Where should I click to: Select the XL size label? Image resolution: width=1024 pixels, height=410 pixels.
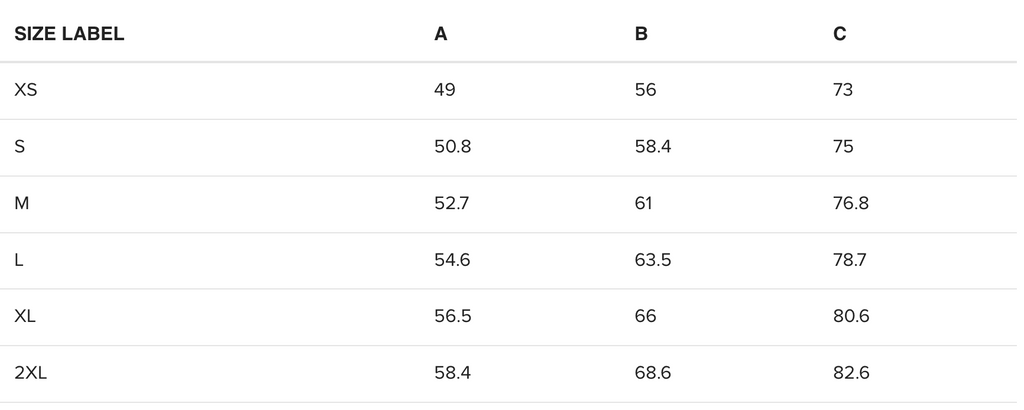pos(26,317)
